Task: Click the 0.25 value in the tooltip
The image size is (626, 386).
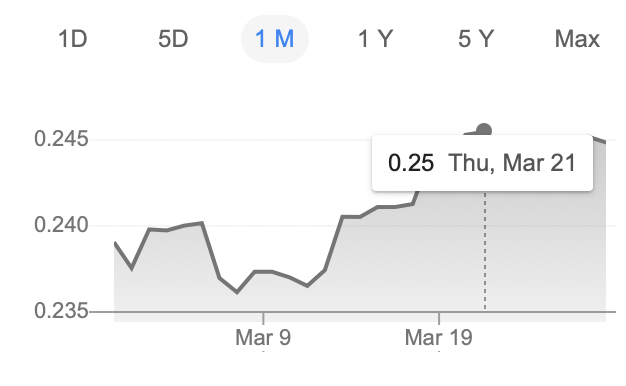Action: click(411, 163)
